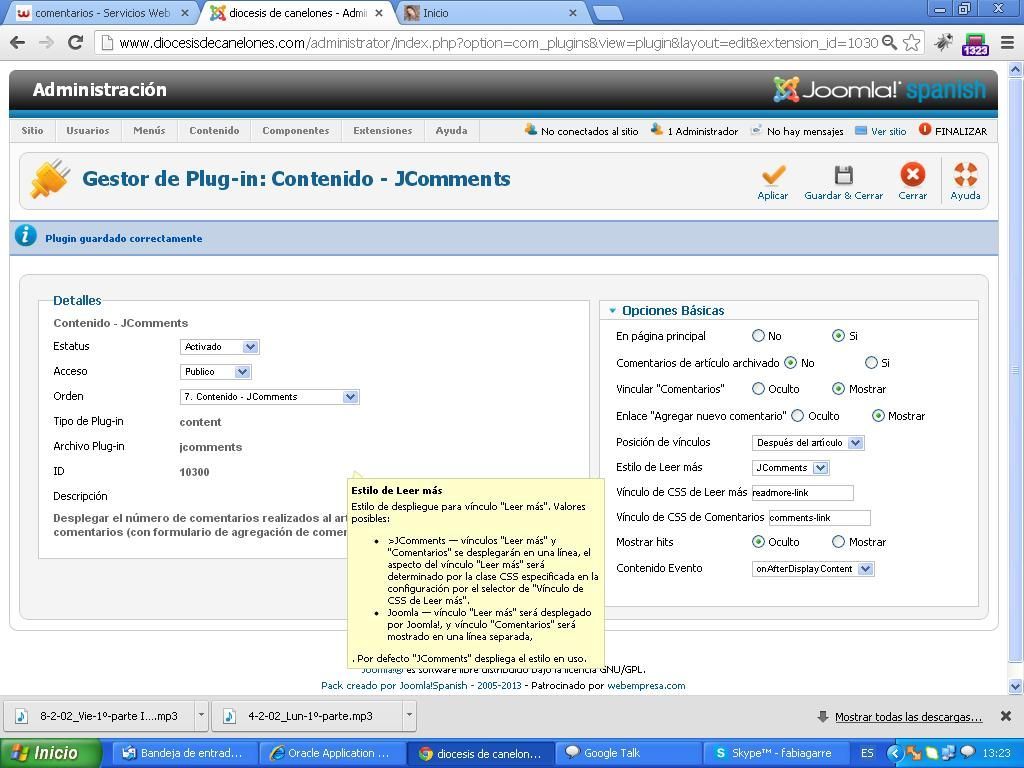Click in the Vínculo de CSS de Comentarios field
The height and width of the screenshot is (768, 1024).
[819, 518]
